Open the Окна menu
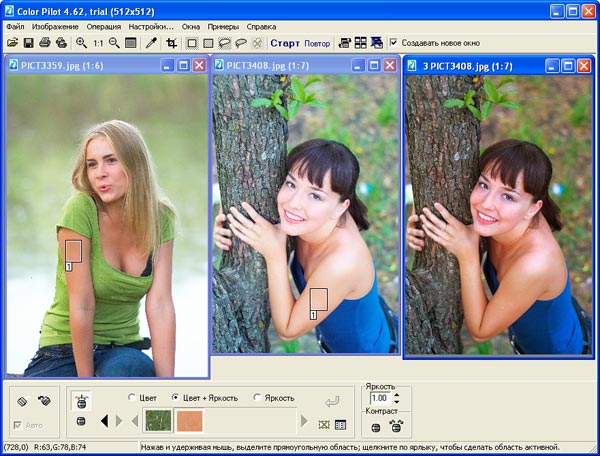The image size is (600, 456). [191, 27]
